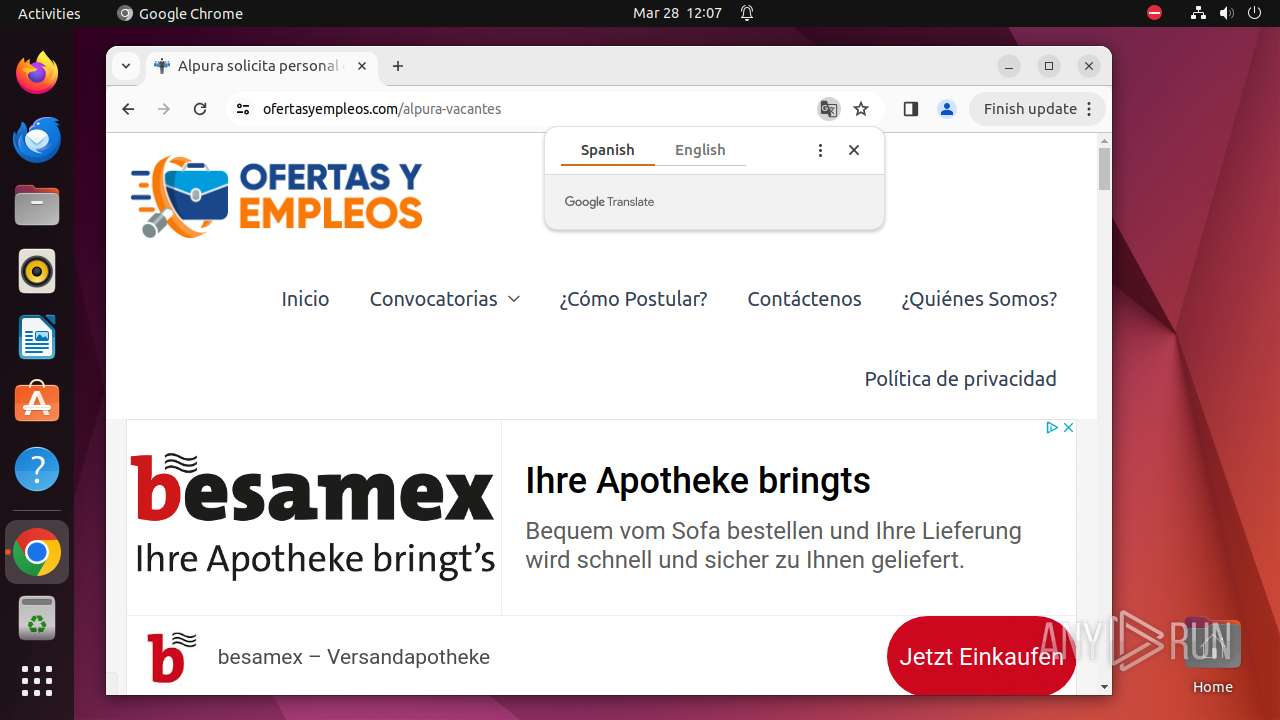Select the English language tab
This screenshot has width=1280, height=720.
[x=700, y=150]
